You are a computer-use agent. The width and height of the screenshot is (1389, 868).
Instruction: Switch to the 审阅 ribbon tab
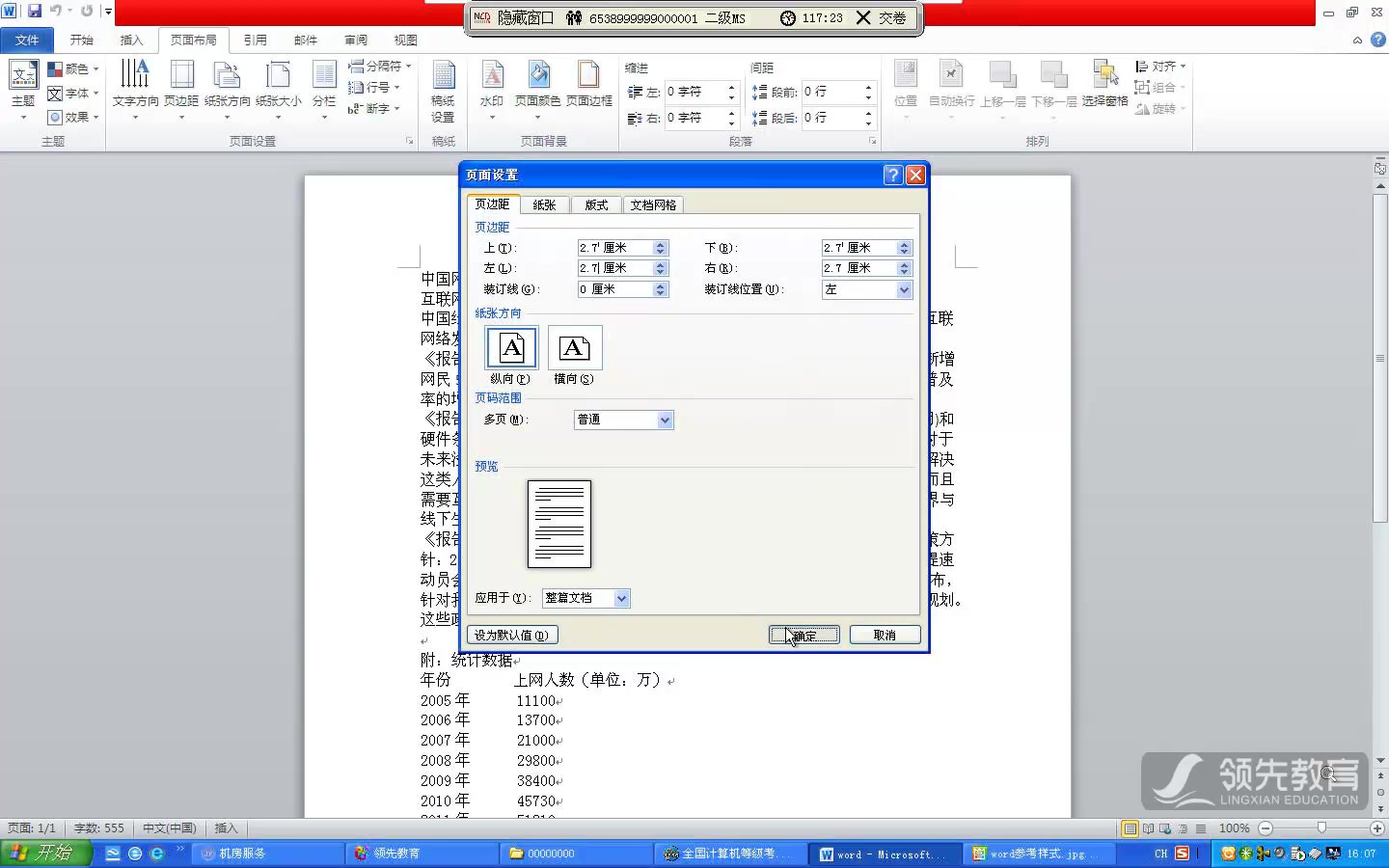tap(356, 40)
